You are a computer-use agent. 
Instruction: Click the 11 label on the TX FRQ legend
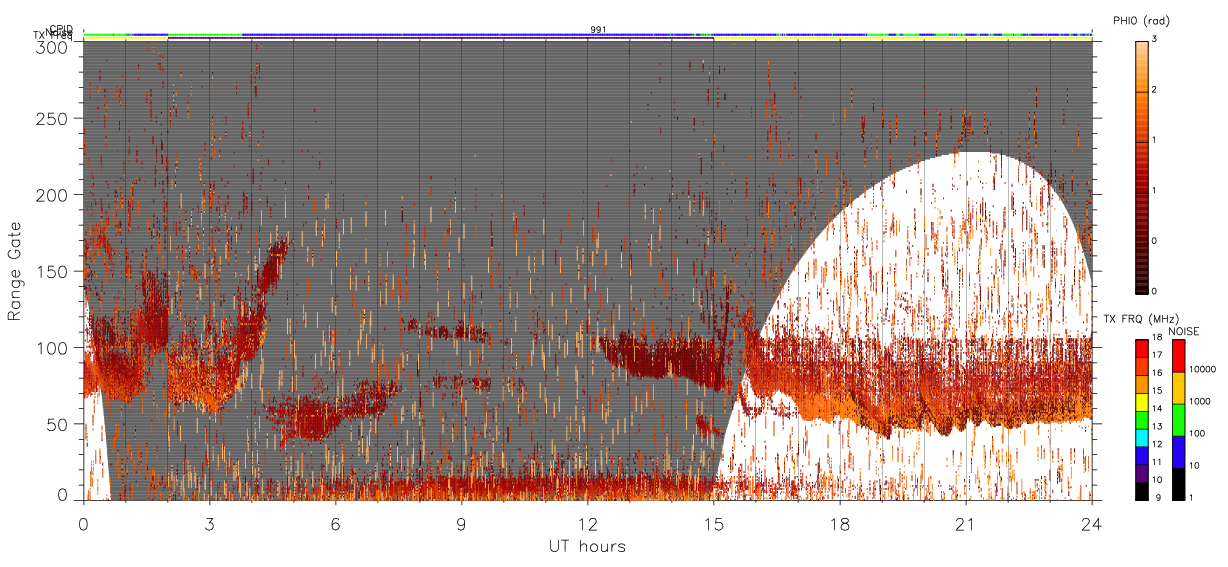tap(1157, 462)
